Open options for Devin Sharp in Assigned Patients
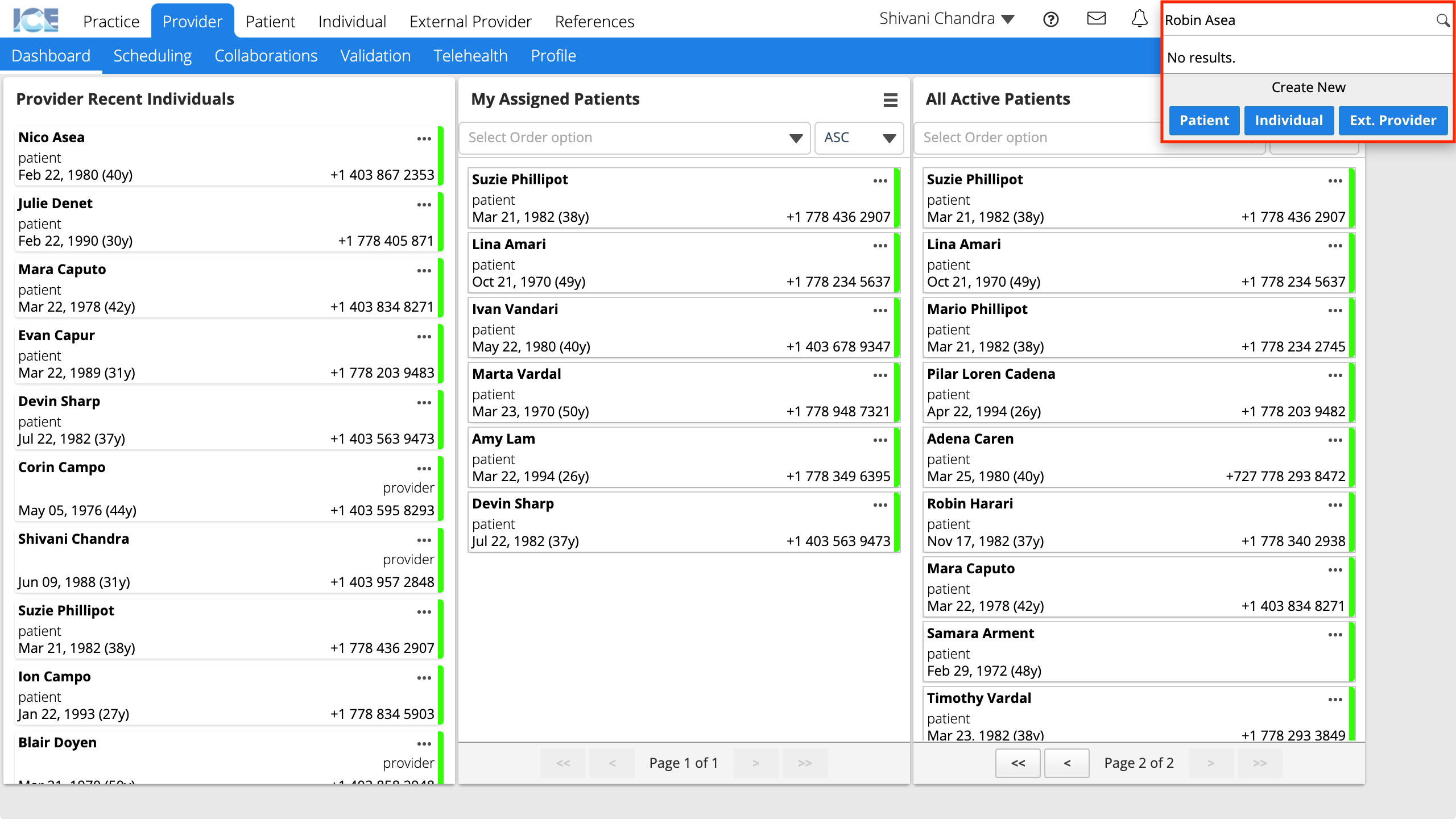This screenshot has width=1456, height=819. coord(880,505)
